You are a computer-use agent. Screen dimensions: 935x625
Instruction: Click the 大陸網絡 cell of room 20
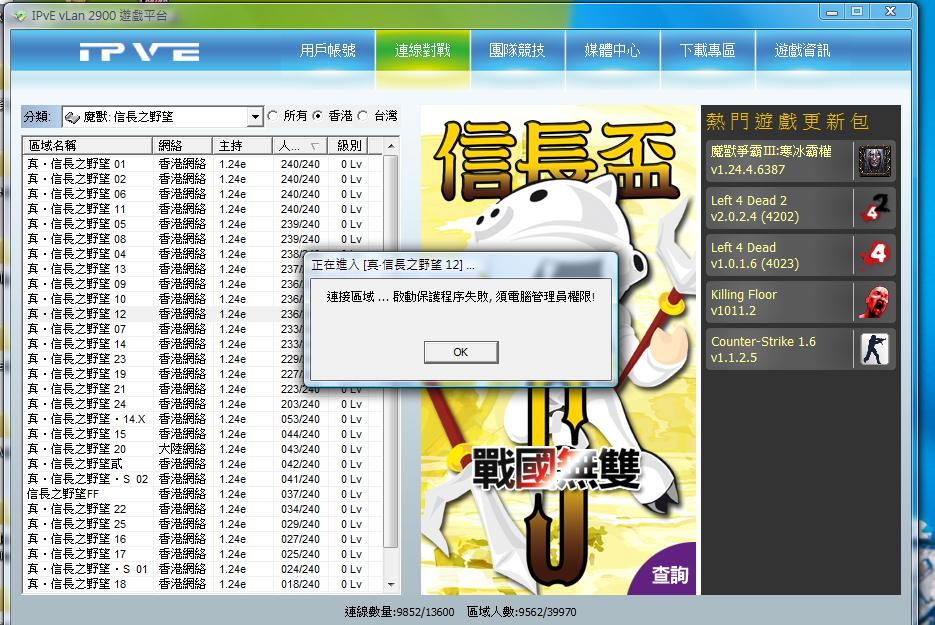(x=182, y=449)
